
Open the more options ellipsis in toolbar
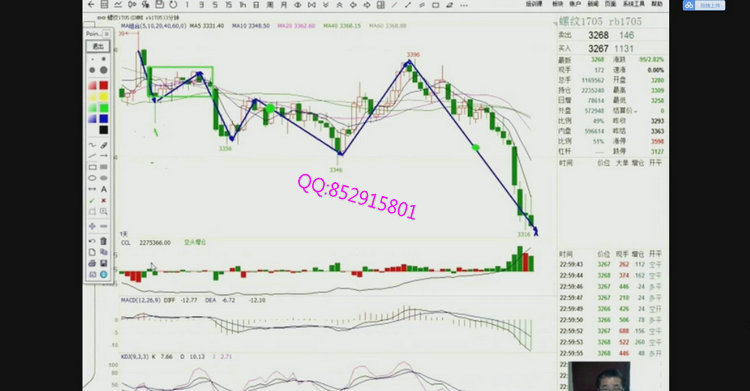[464, 5]
